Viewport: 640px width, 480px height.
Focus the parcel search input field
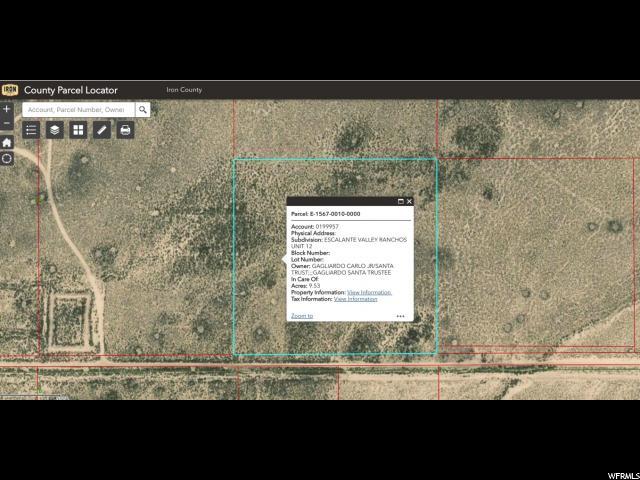point(78,109)
